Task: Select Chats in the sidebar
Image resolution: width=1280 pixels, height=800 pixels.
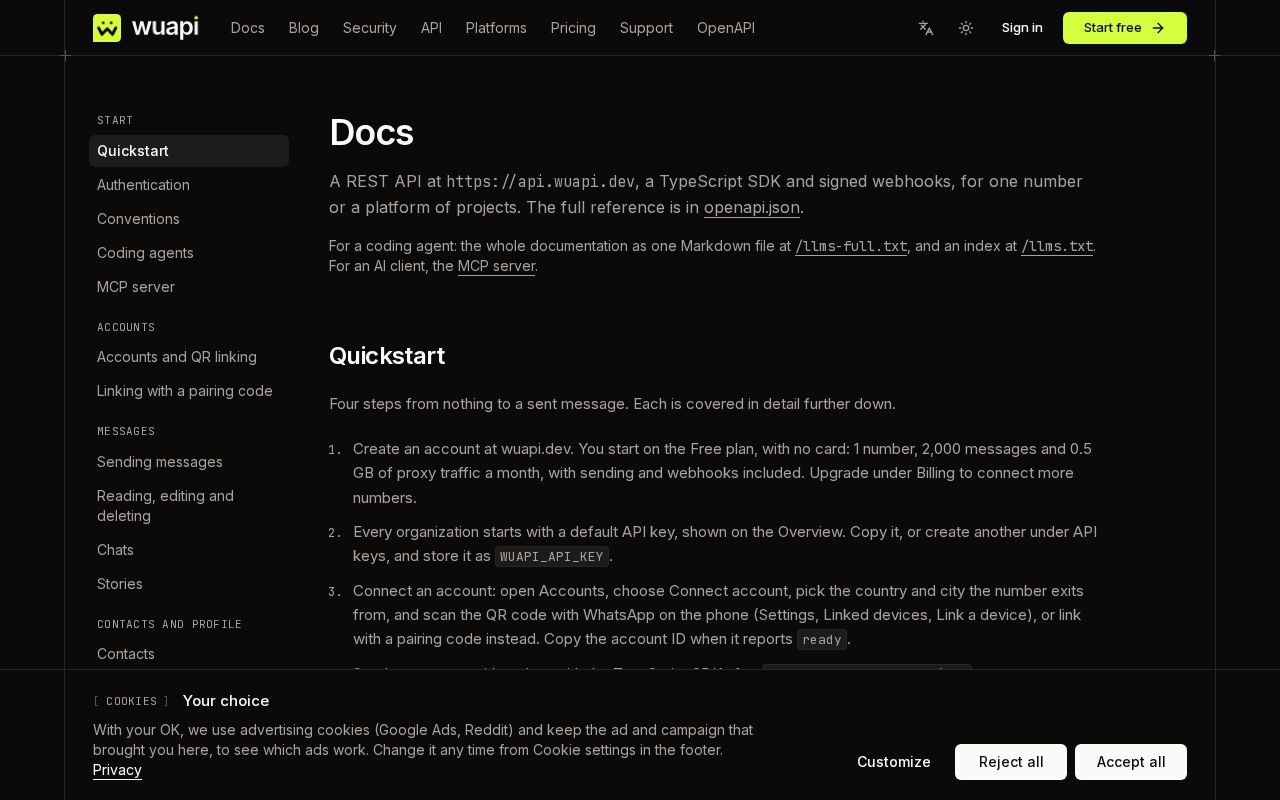Action: point(189,550)
